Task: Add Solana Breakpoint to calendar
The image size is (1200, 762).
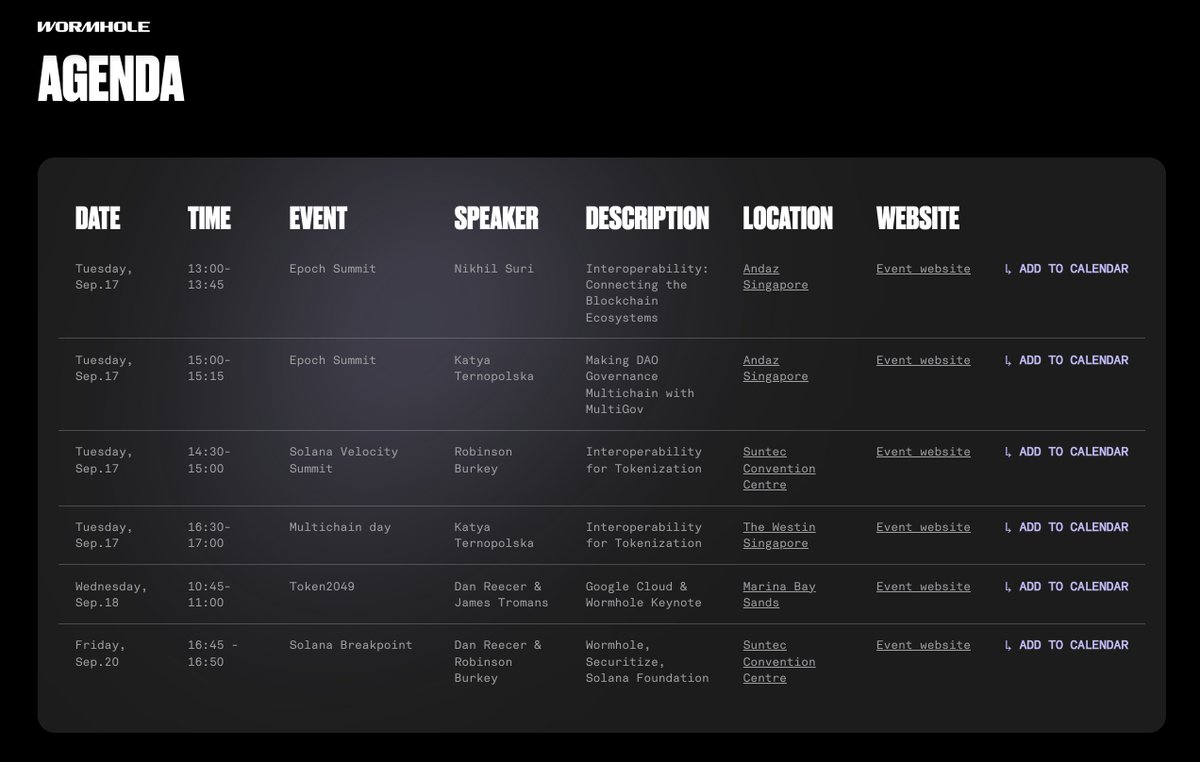Action: (x=1067, y=645)
